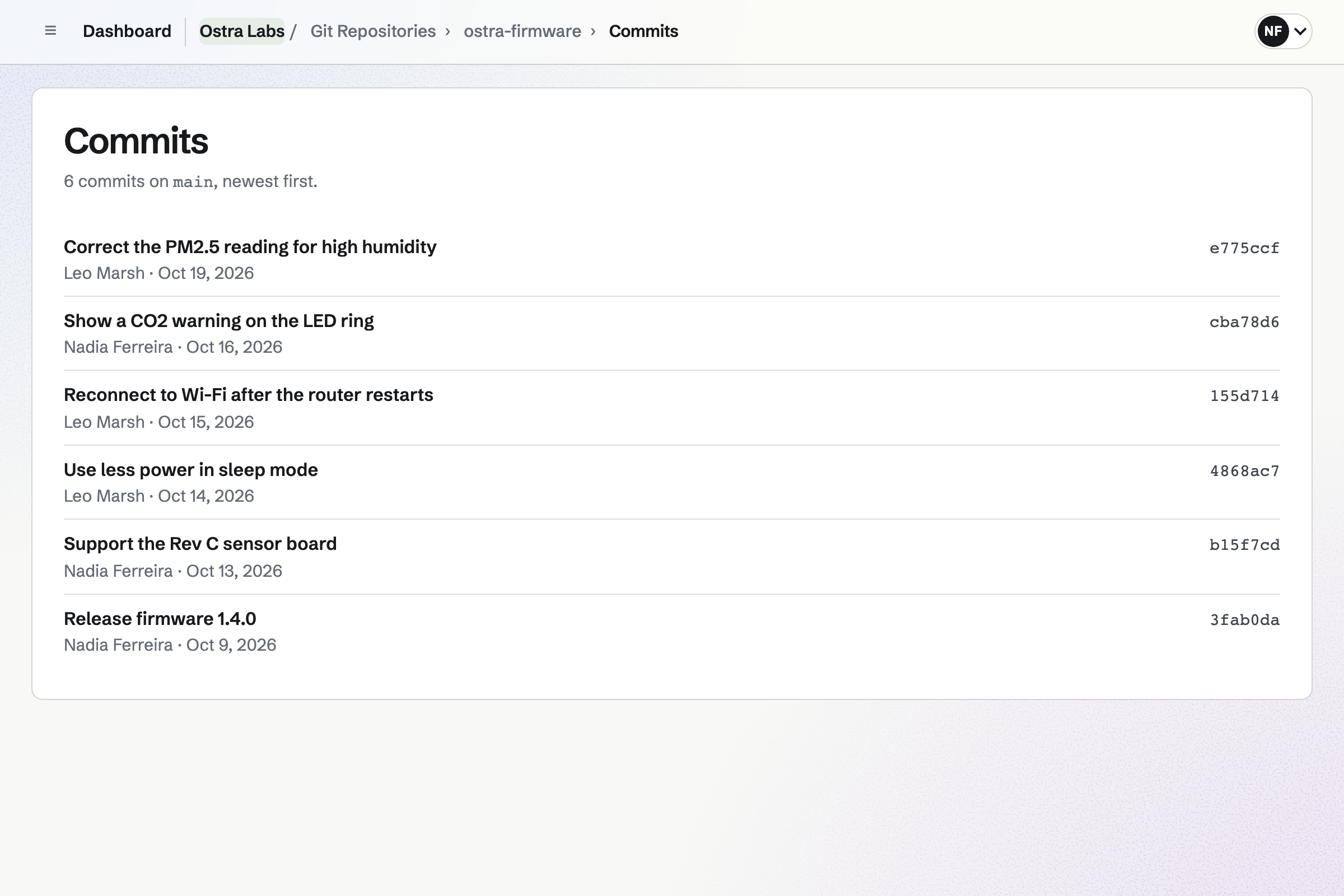Image resolution: width=1344 pixels, height=896 pixels.
Task: Click author line Nadia Ferreira · Oct 13, 2026
Action: coord(173,571)
